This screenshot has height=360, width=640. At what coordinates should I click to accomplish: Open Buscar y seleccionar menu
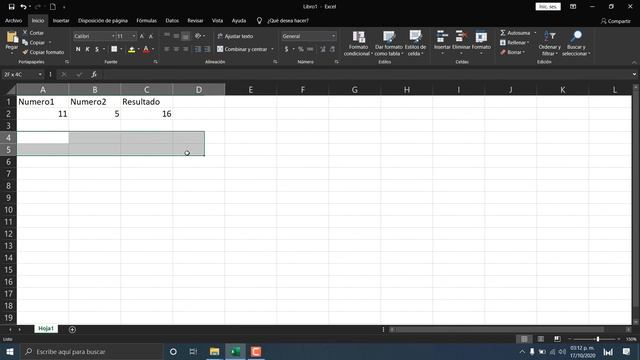pos(576,43)
